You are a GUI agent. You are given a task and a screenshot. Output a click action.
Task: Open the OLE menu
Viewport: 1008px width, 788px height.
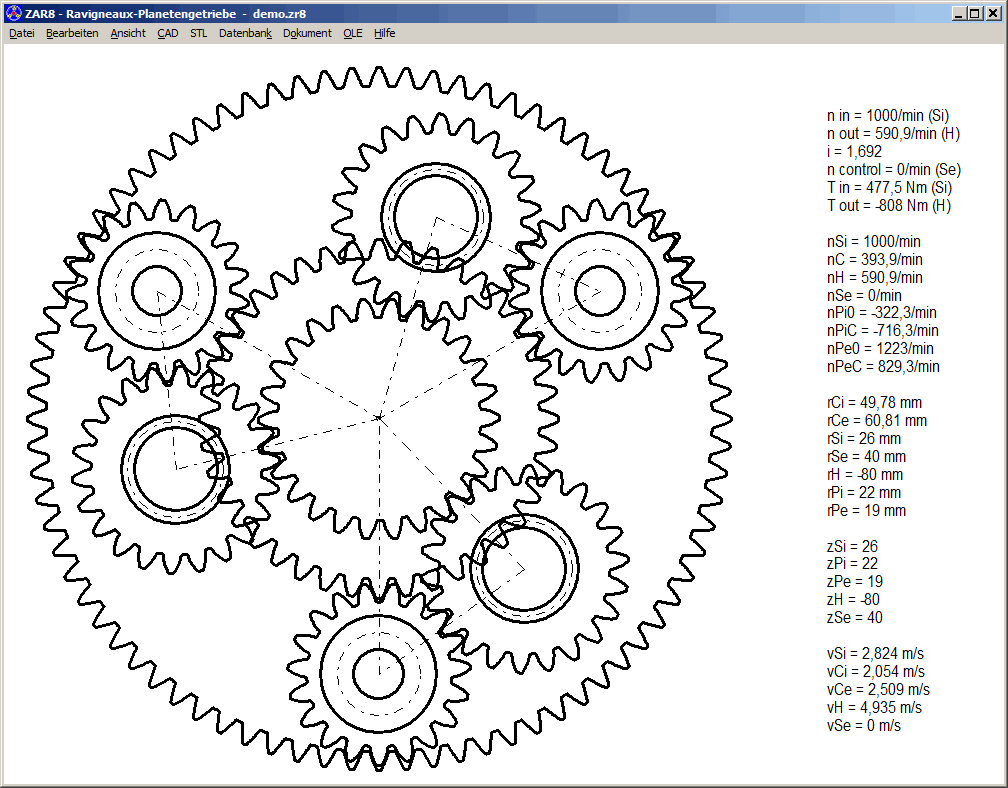tap(353, 33)
